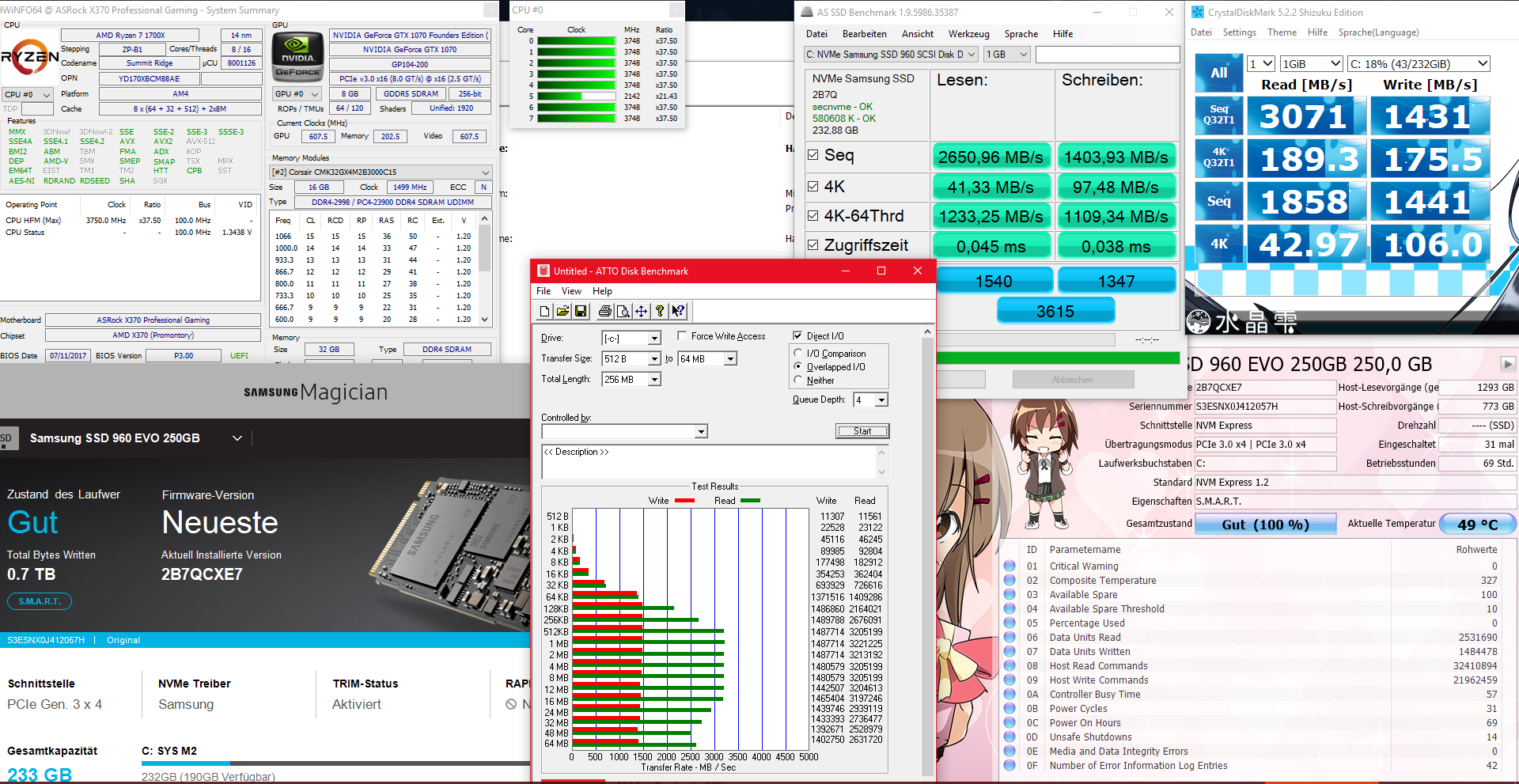Uncheck the Seq test checkbox in AS SSD
The image size is (1519, 784).
point(813,155)
